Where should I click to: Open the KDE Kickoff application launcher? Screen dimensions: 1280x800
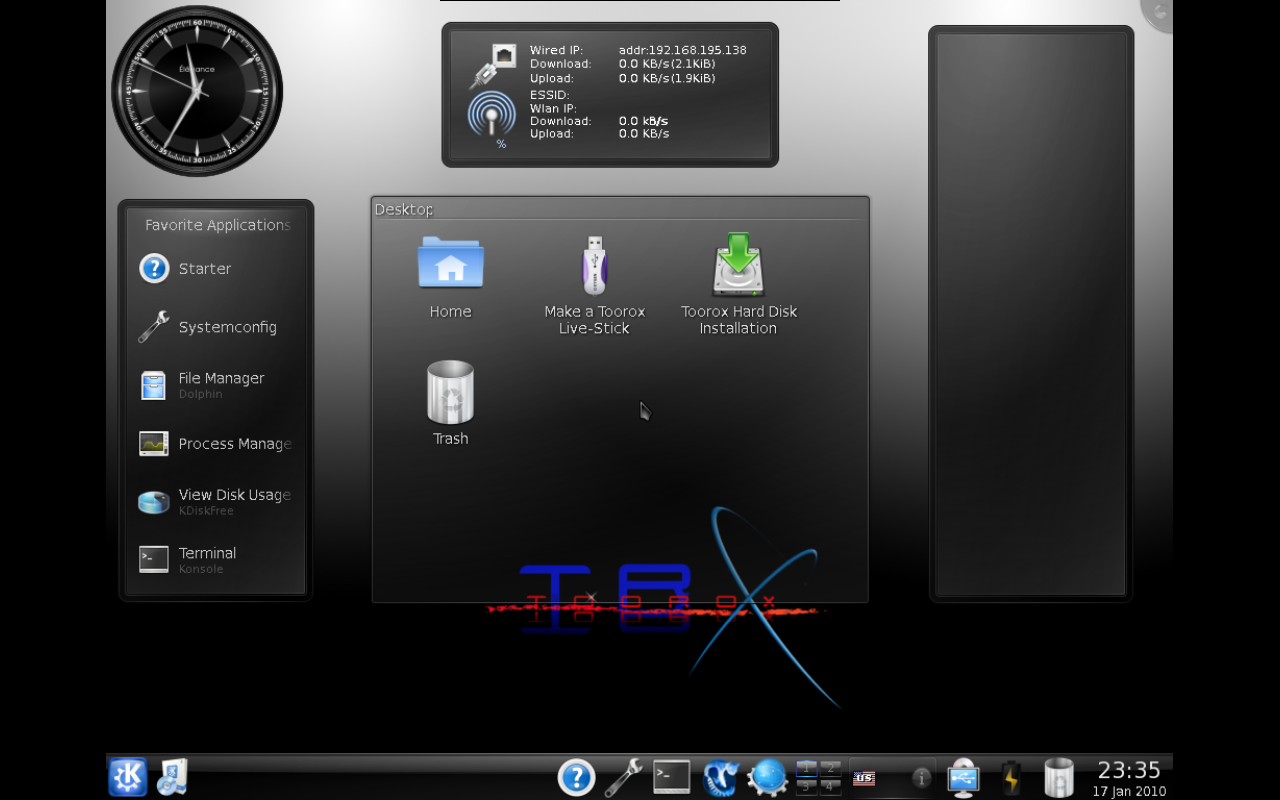[128, 777]
